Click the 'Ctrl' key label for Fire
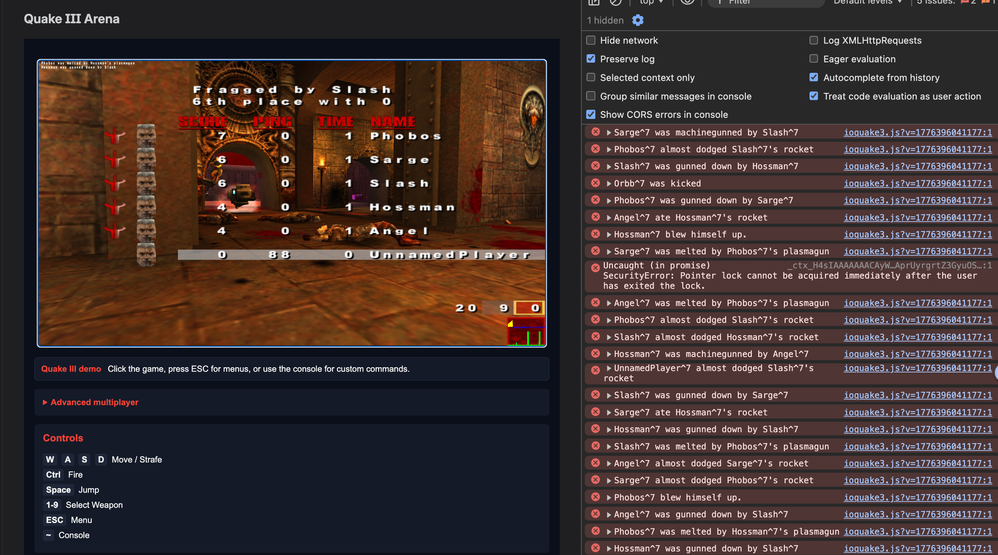Screen dimensions: 998x555 click(53, 475)
